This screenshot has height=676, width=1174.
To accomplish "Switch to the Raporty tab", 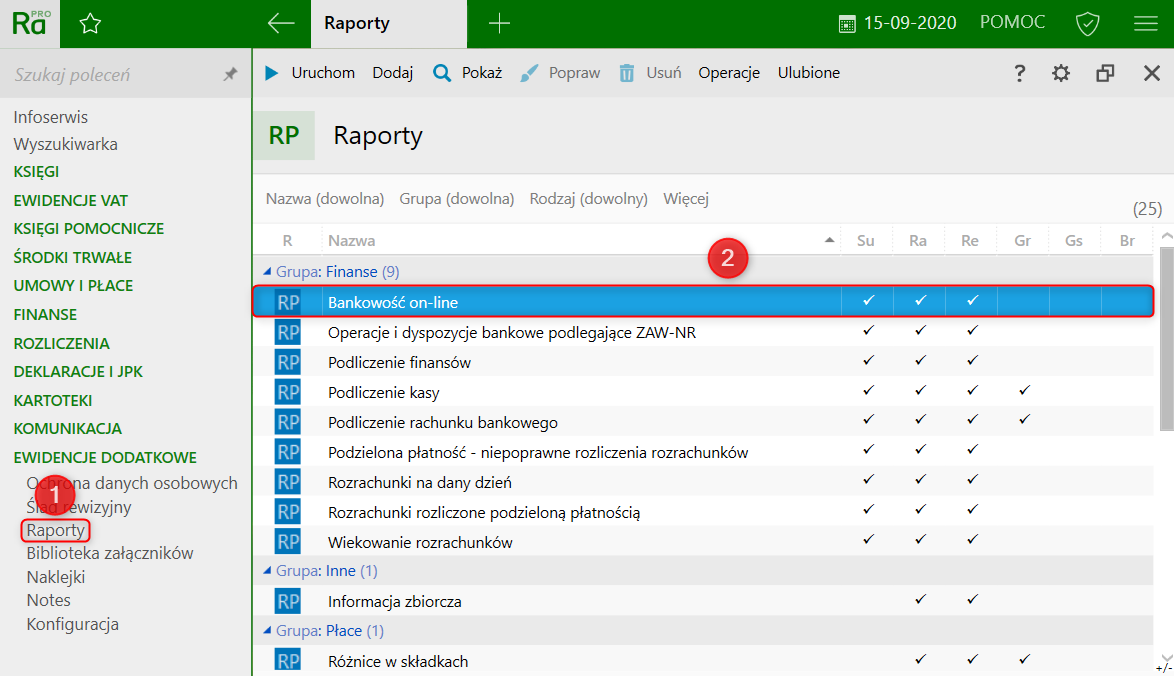I will [x=357, y=24].
